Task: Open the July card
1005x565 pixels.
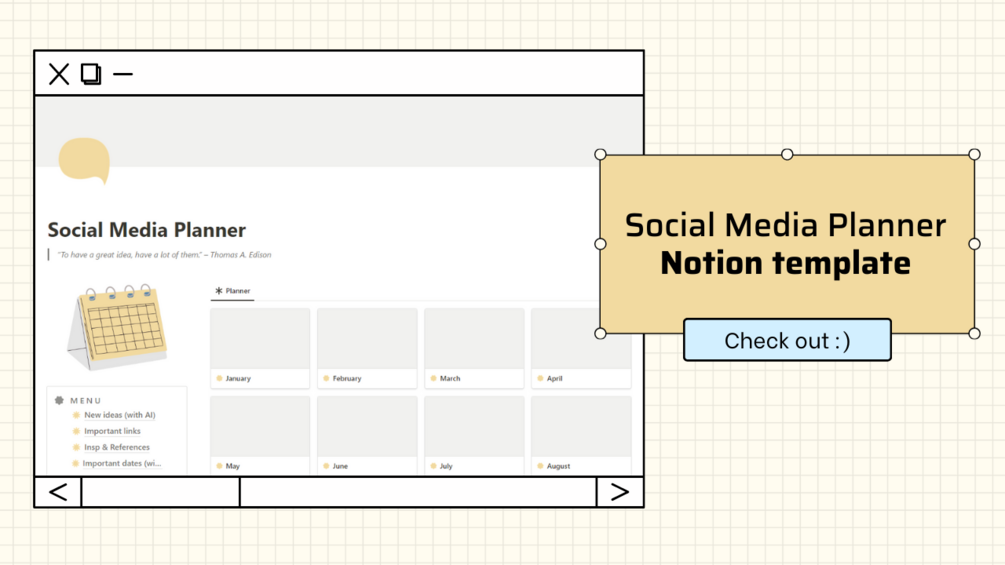Action: (474, 435)
